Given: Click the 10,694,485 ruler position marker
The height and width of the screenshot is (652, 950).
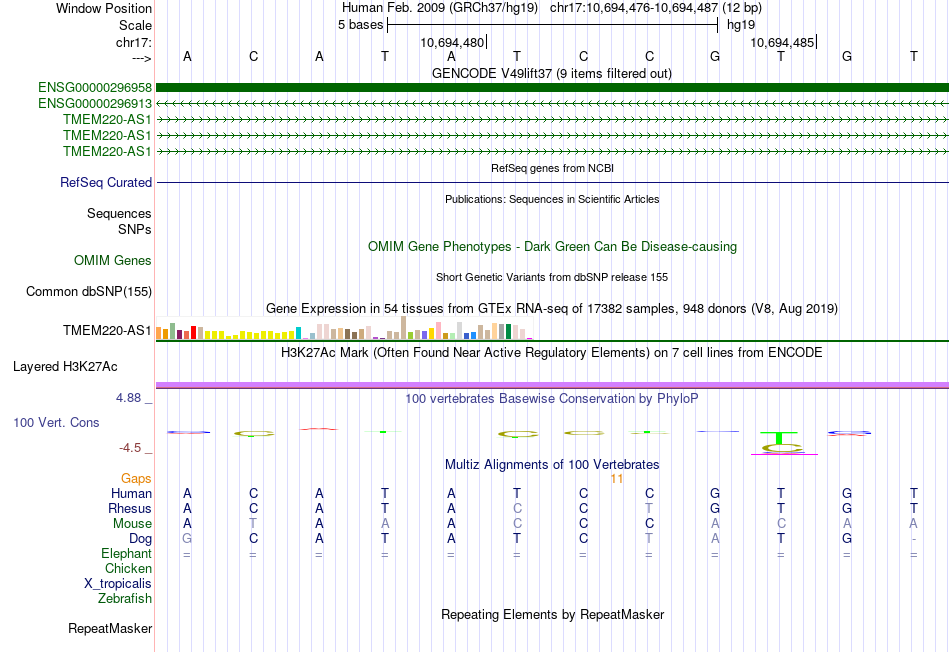Looking at the screenshot, I should [782, 42].
